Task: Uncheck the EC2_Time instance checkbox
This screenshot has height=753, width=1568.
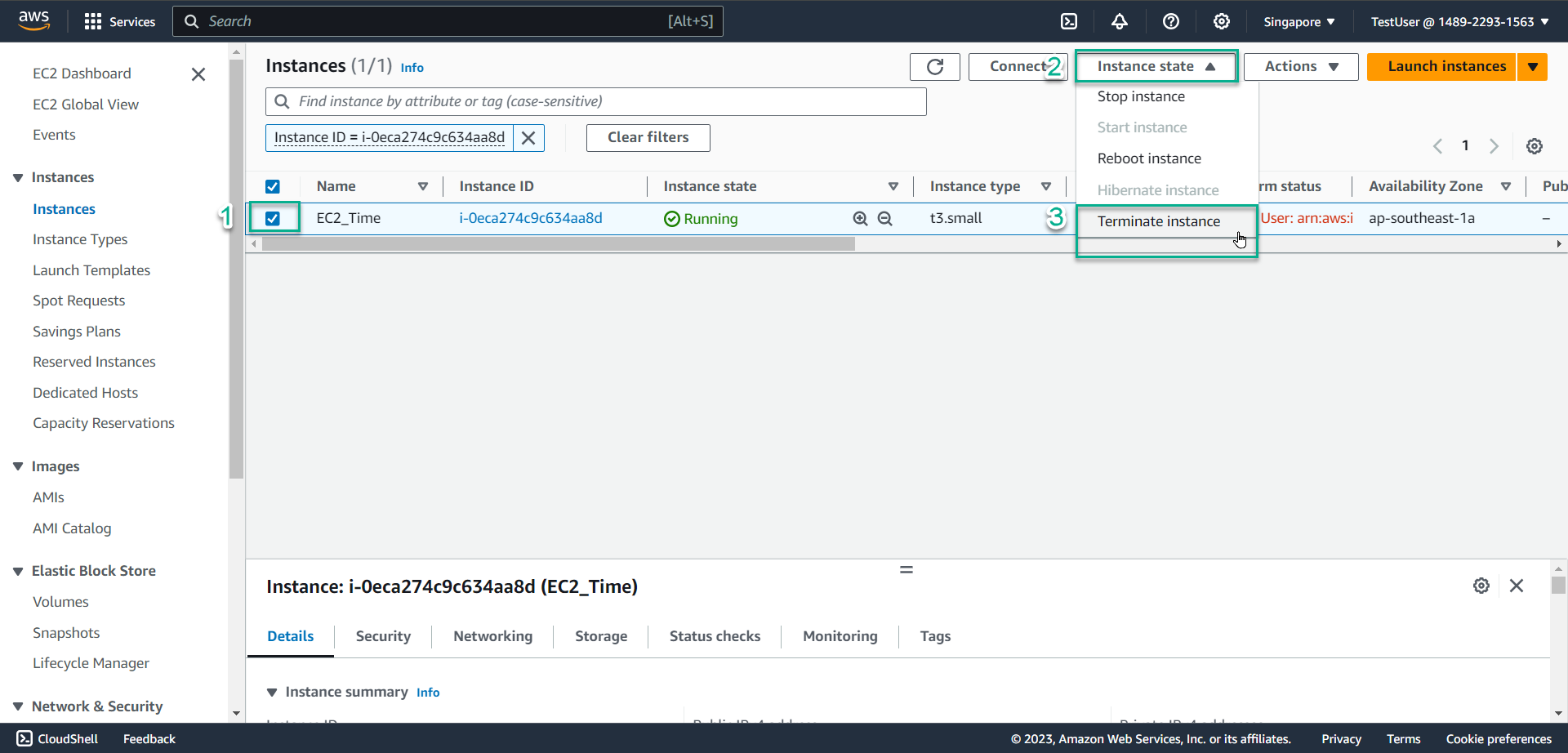Action: coord(273,219)
